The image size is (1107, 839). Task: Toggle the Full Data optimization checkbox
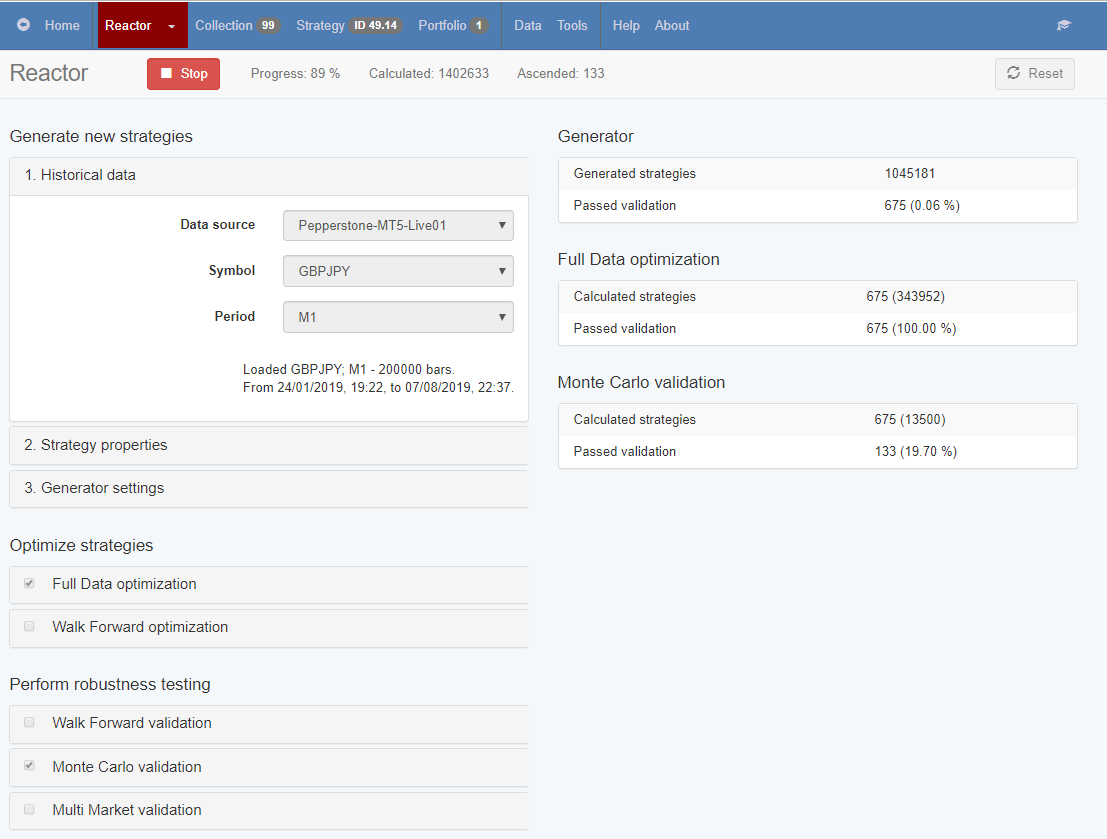pos(29,583)
